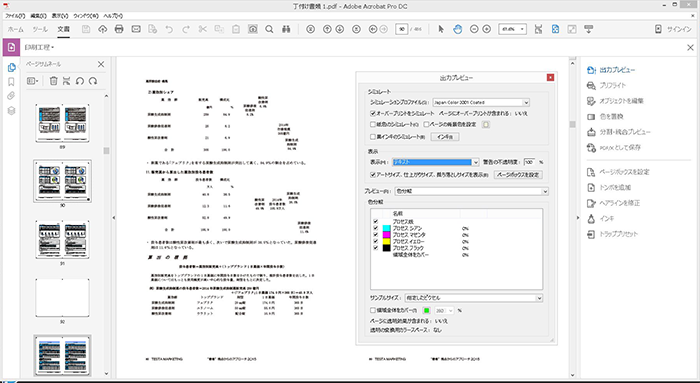
Task: Click page background color swatch
Action: (486, 125)
